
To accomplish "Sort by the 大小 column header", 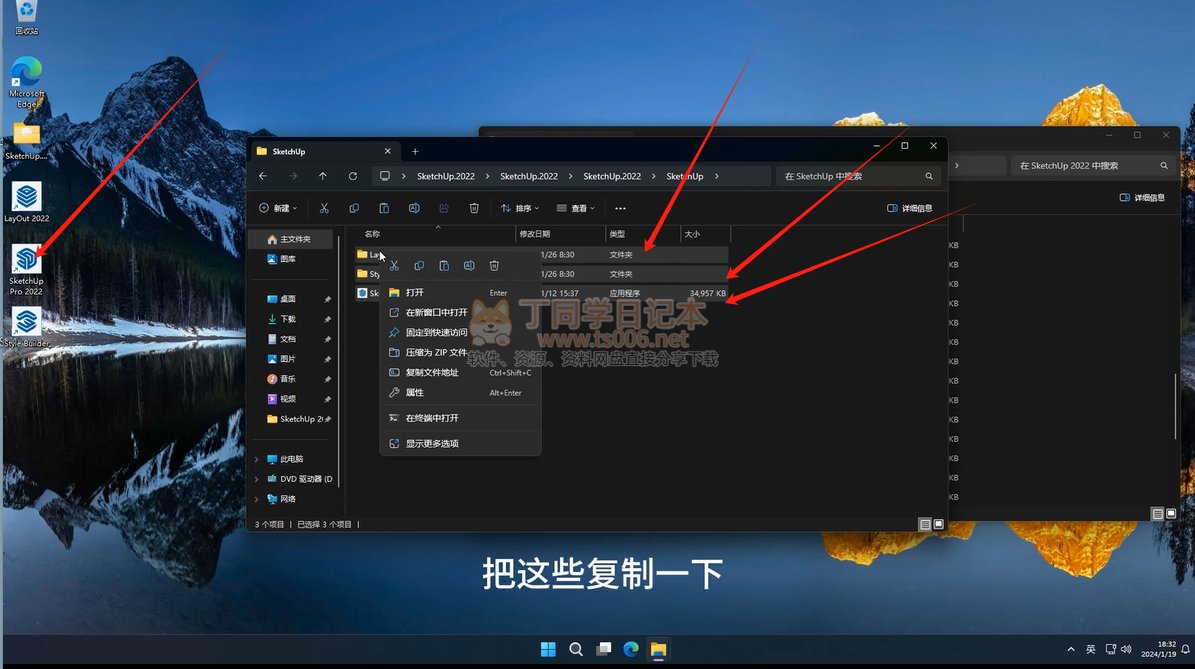I will pos(706,234).
